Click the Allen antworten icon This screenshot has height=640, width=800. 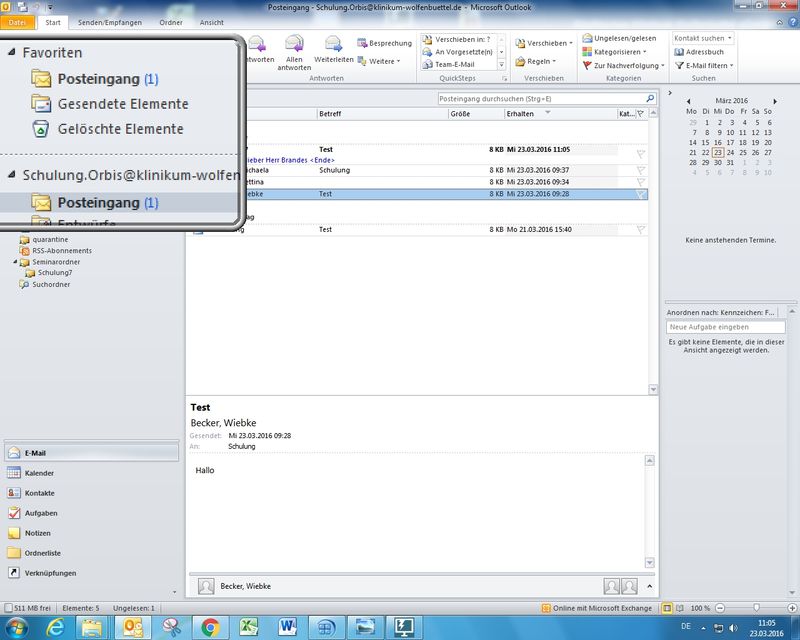click(294, 47)
